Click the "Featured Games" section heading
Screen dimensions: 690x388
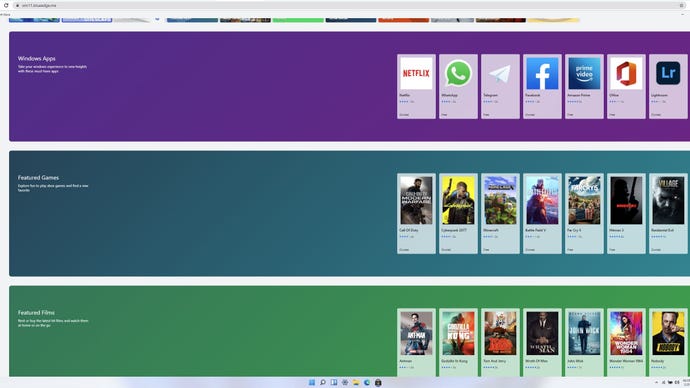[38, 177]
